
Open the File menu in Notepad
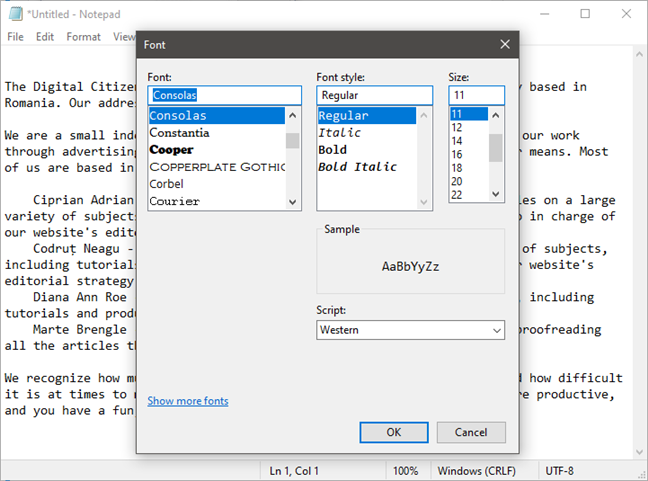coord(16,37)
